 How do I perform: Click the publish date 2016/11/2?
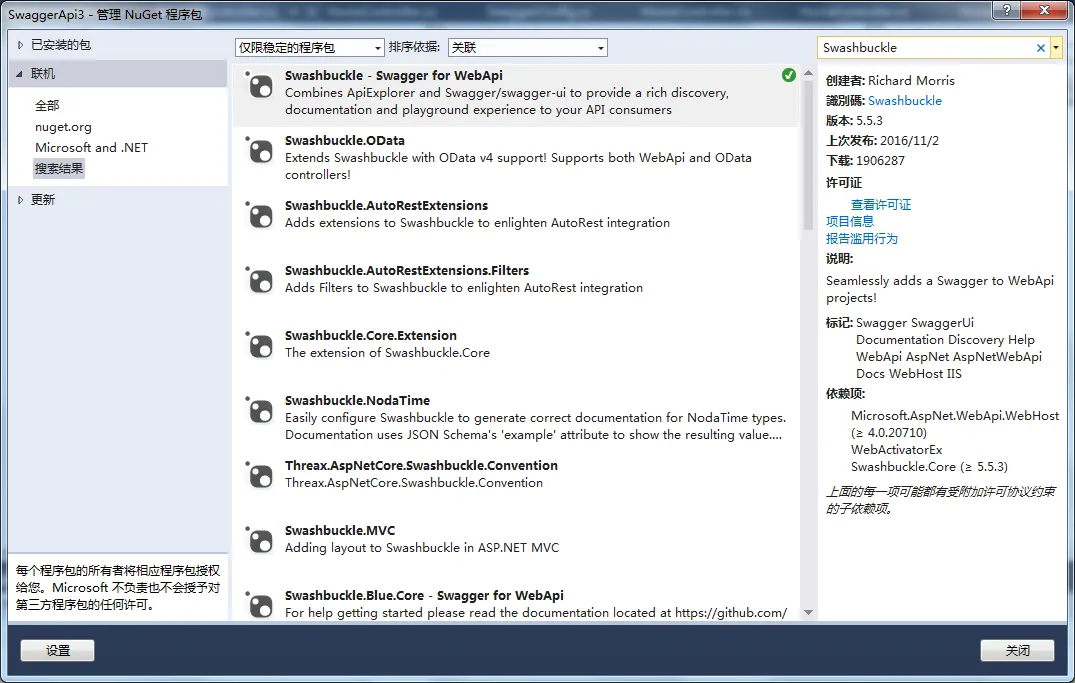[910, 141]
